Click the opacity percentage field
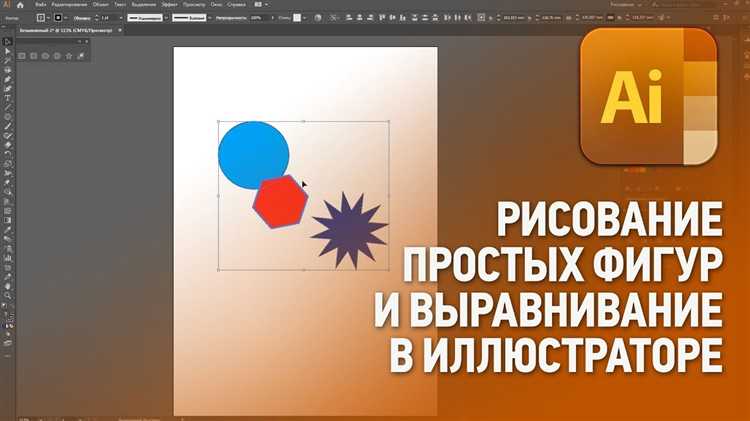Viewport: 750px width, 421px height. point(259,18)
